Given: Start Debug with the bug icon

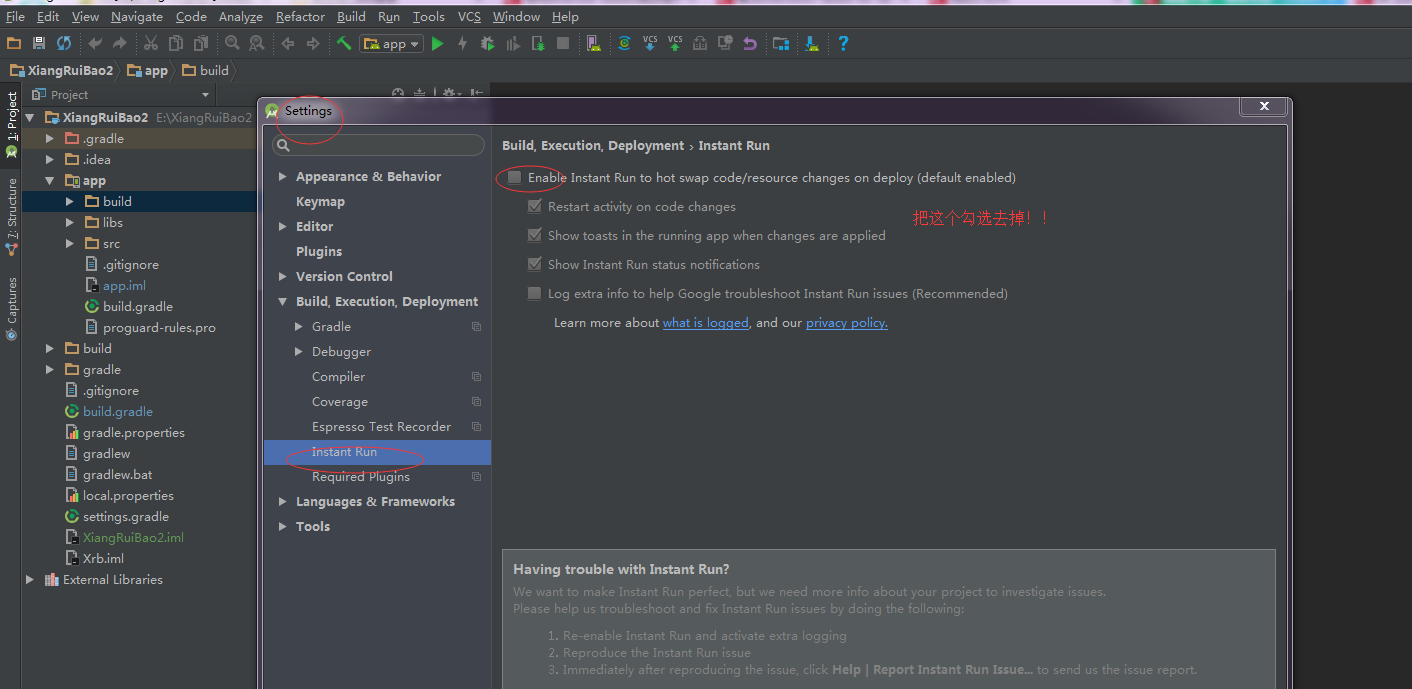Looking at the screenshot, I should 487,43.
